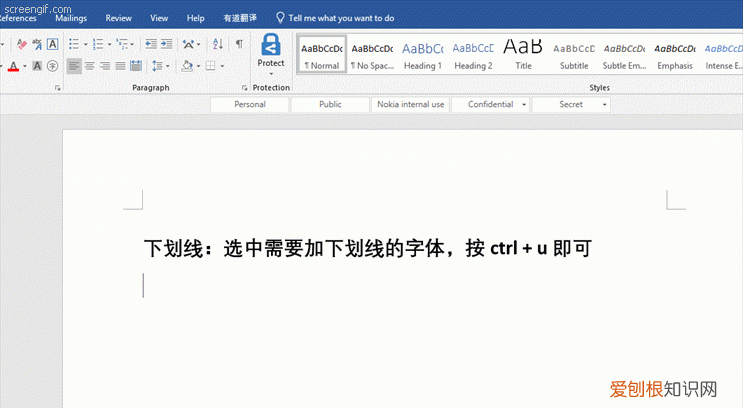Toggle Center alignment
The height and width of the screenshot is (408, 743).
click(90, 66)
